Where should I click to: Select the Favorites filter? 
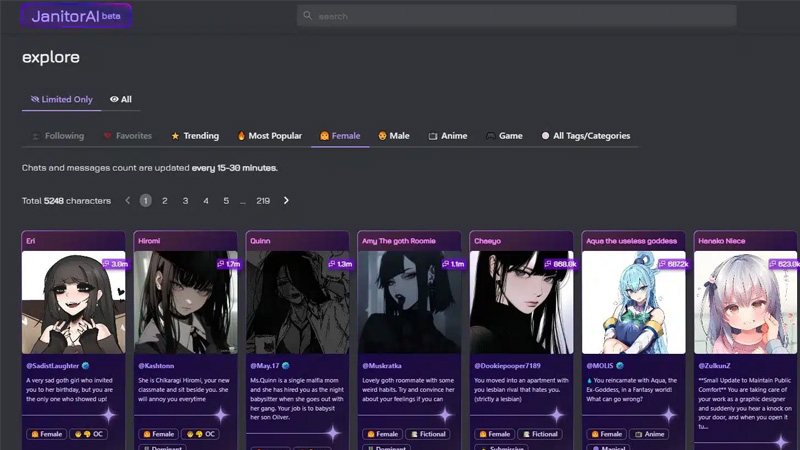tap(127, 136)
